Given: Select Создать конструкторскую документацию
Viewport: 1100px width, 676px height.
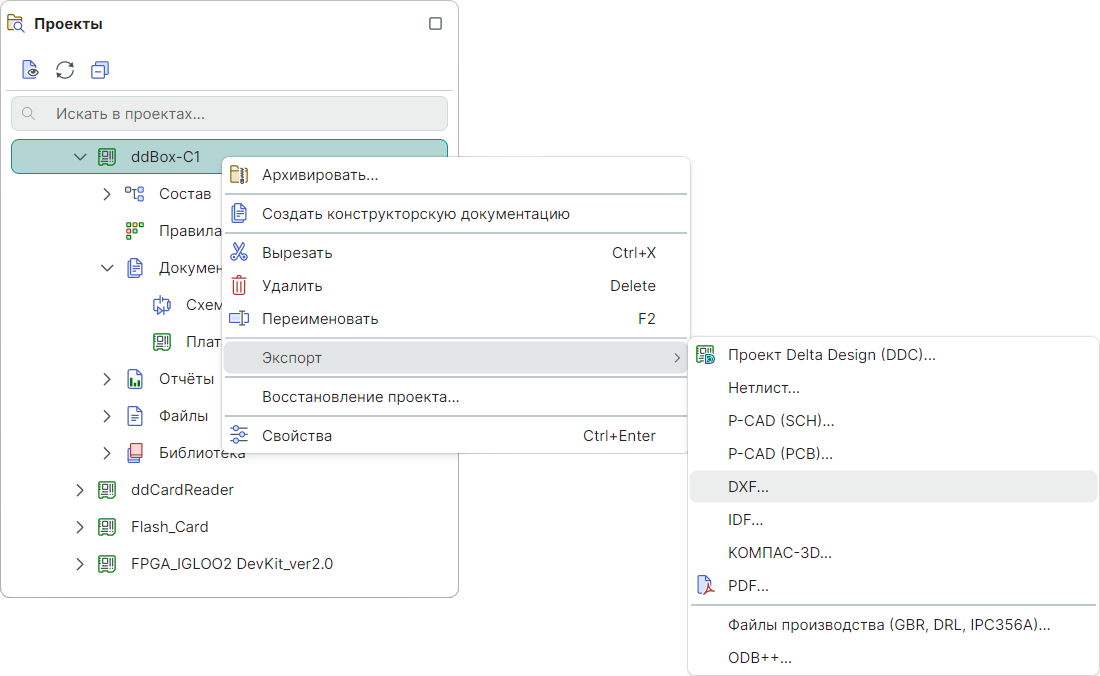Looking at the screenshot, I should [x=456, y=214].
